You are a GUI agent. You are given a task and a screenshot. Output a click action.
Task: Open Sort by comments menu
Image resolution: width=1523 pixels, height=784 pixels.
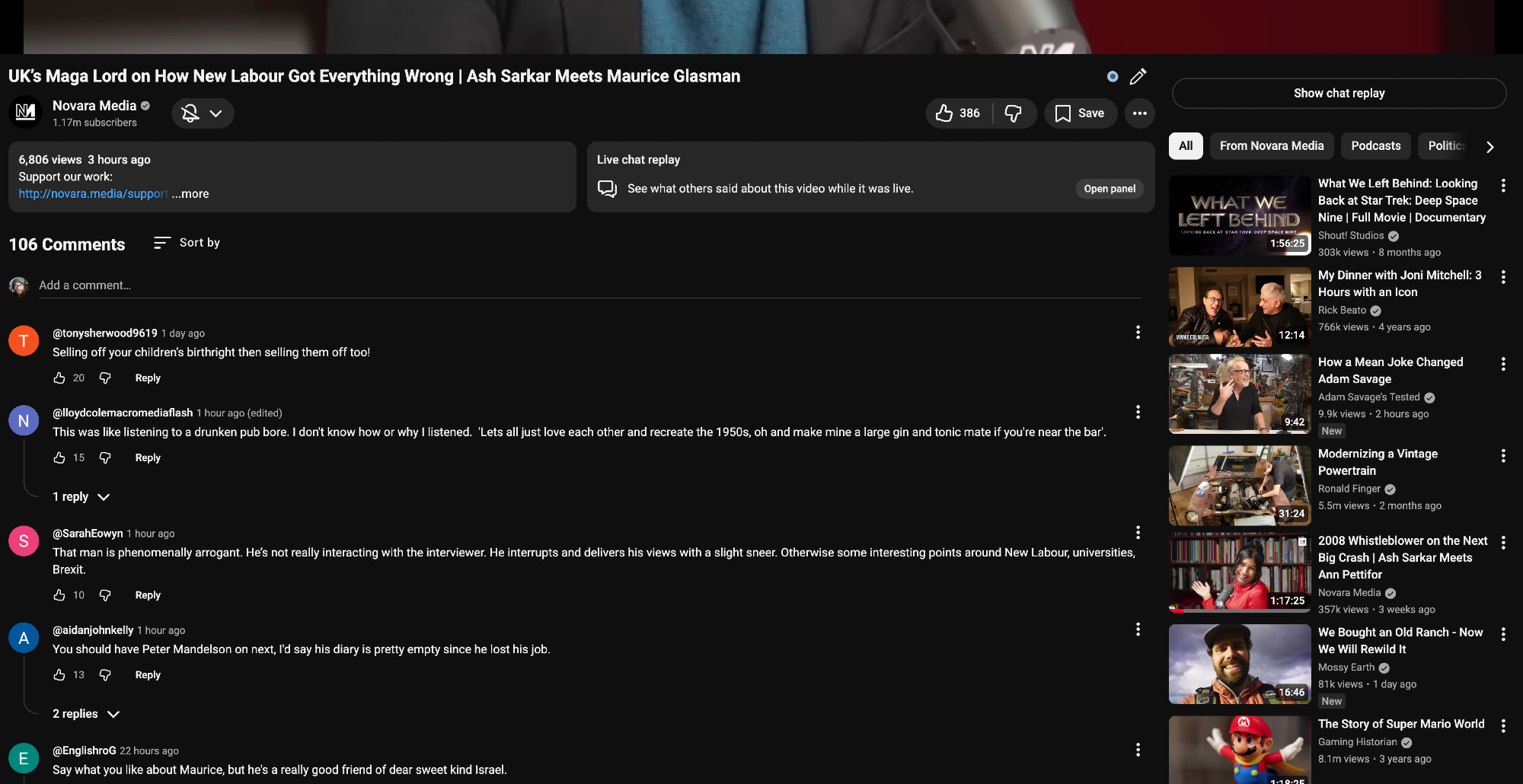pos(187,243)
